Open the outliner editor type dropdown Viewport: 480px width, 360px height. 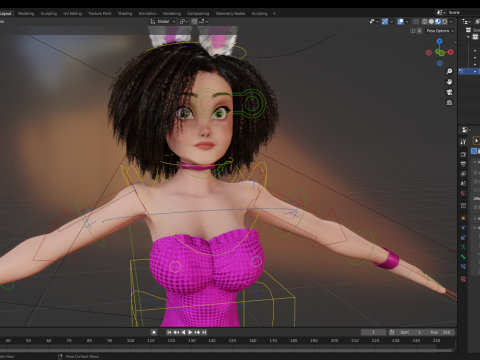466,22
